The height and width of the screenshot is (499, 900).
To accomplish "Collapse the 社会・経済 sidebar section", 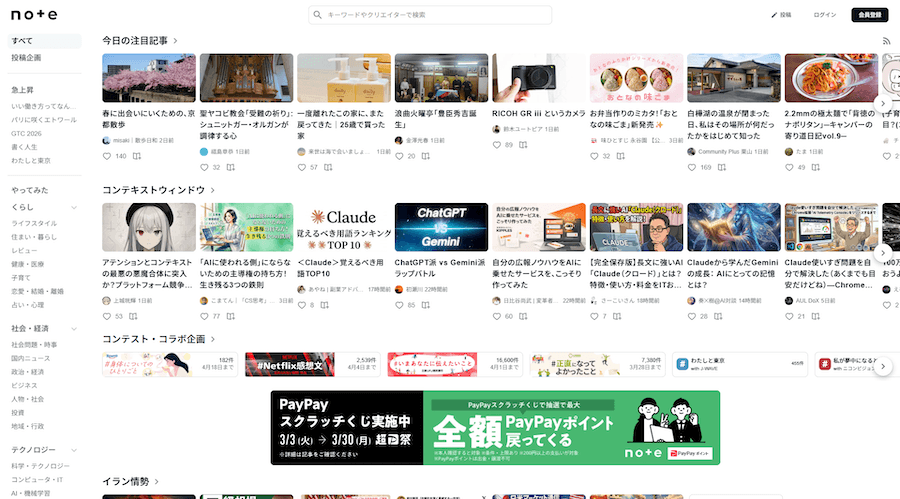I will click(x=74, y=328).
